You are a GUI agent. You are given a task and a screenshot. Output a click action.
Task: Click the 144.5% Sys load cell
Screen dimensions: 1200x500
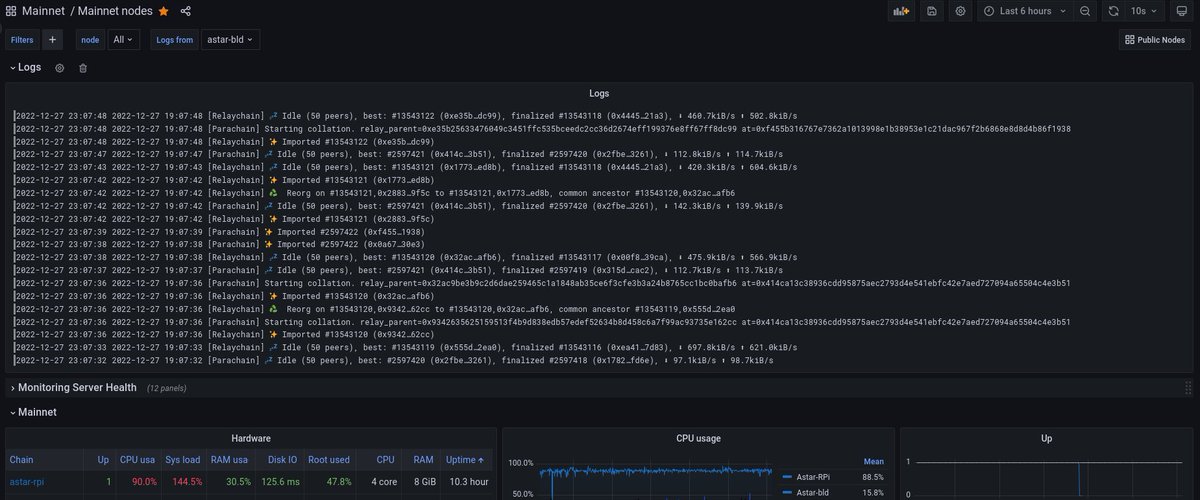(x=183, y=481)
